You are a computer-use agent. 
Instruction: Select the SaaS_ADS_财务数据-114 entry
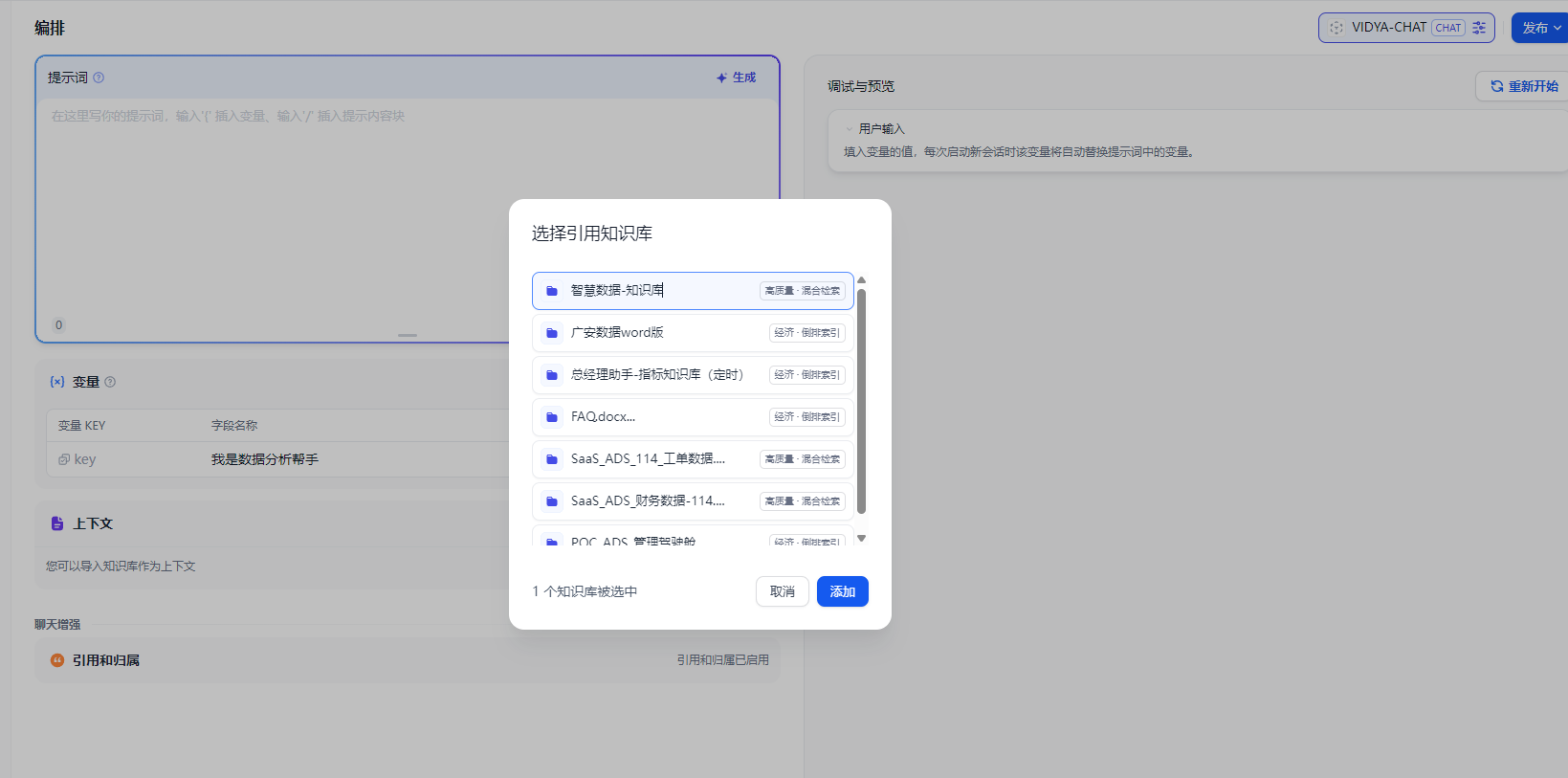click(693, 501)
